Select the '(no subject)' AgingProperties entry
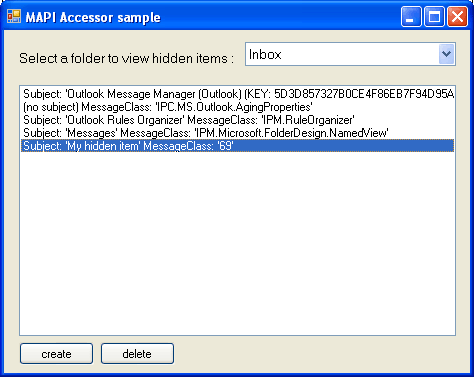The height and width of the screenshot is (377, 474). click(x=237, y=107)
